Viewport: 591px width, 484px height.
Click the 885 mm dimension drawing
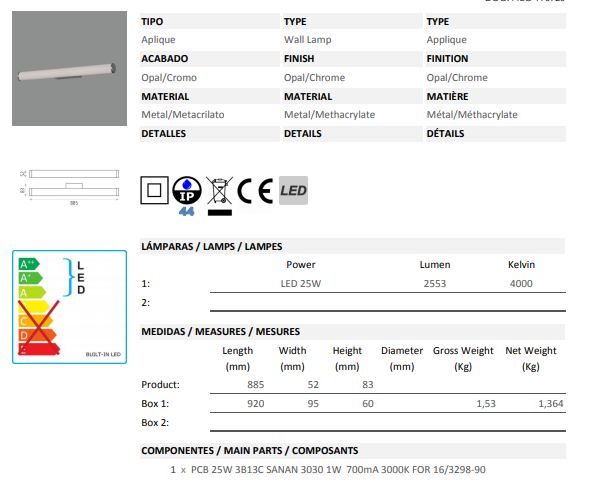point(70,187)
